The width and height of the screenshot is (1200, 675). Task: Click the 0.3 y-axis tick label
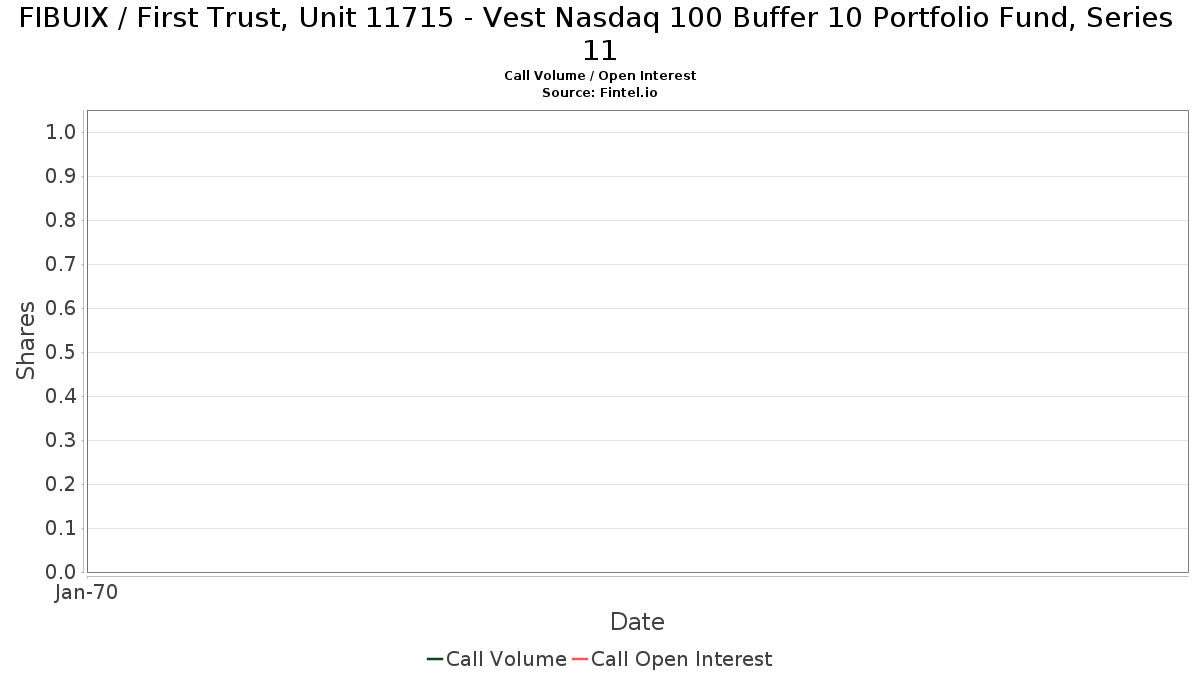click(x=61, y=441)
